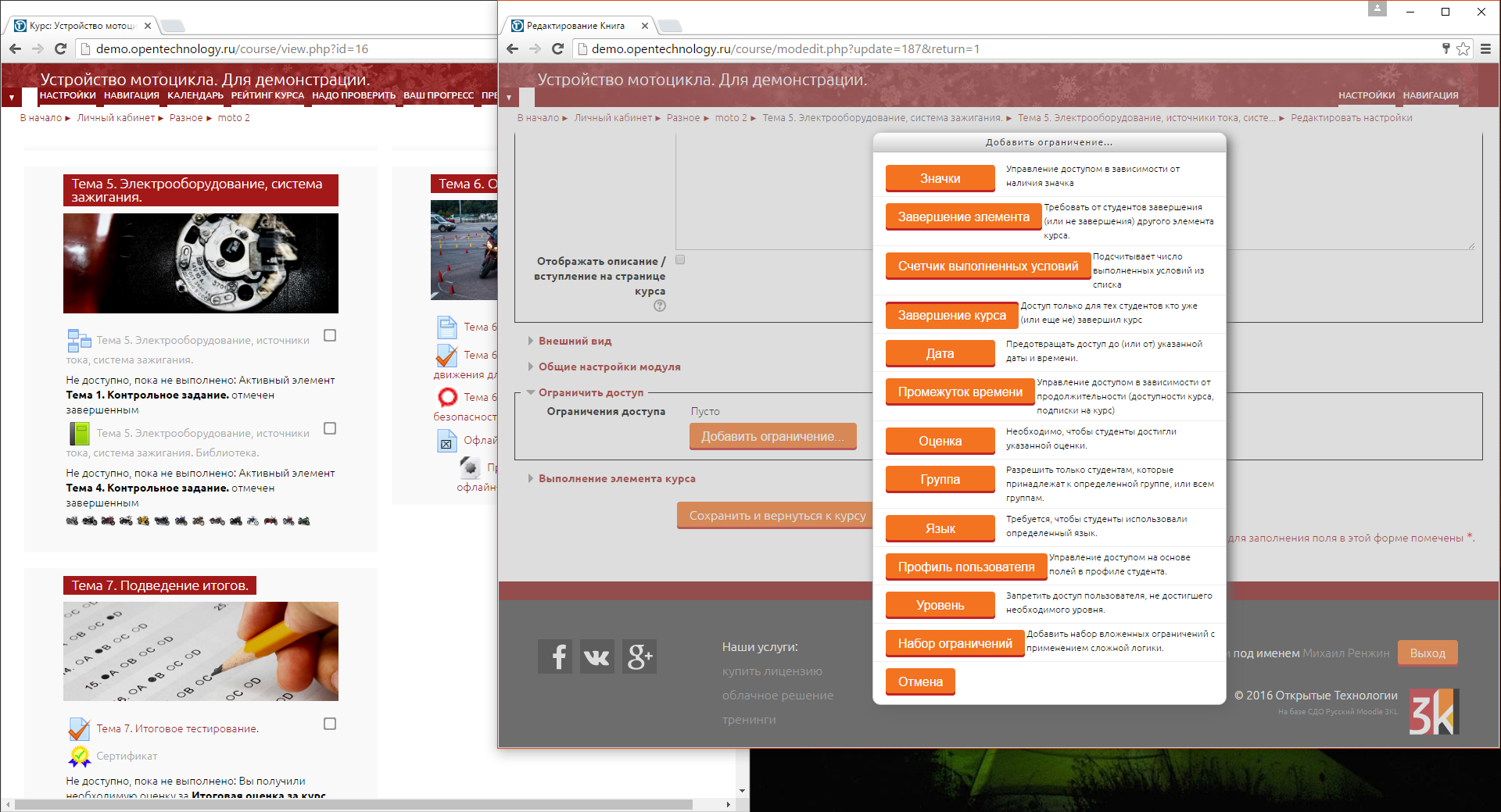Screen dimensions: 1501x812
Task: Open the Google Plus icon
Action: [639, 656]
